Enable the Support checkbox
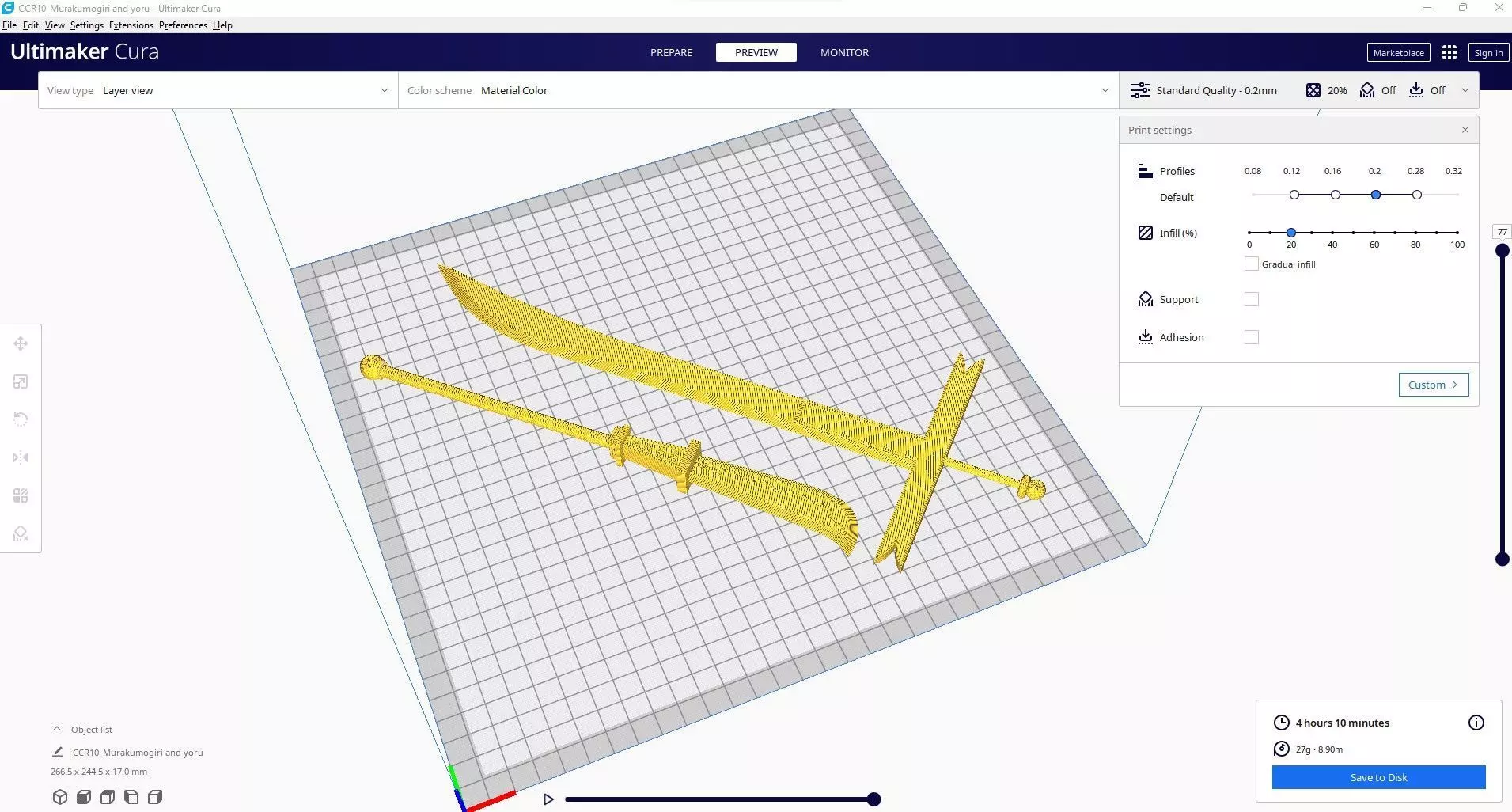The width and height of the screenshot is (1512, 812). 1252,299
